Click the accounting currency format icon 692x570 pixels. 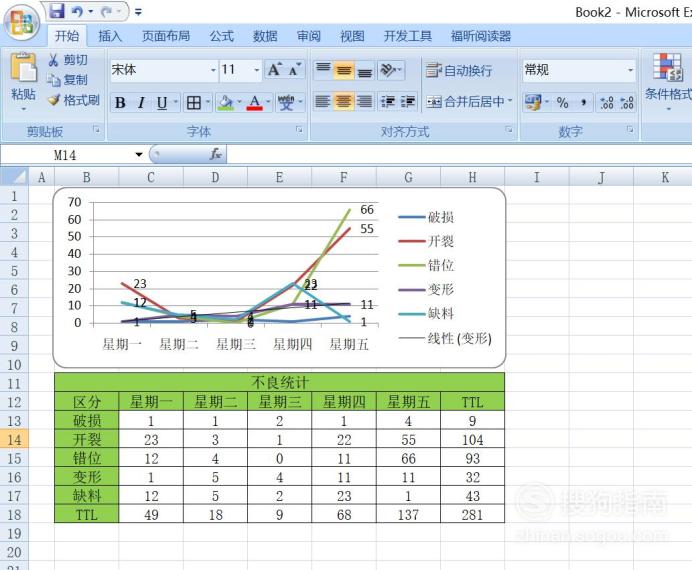(533, 103)
